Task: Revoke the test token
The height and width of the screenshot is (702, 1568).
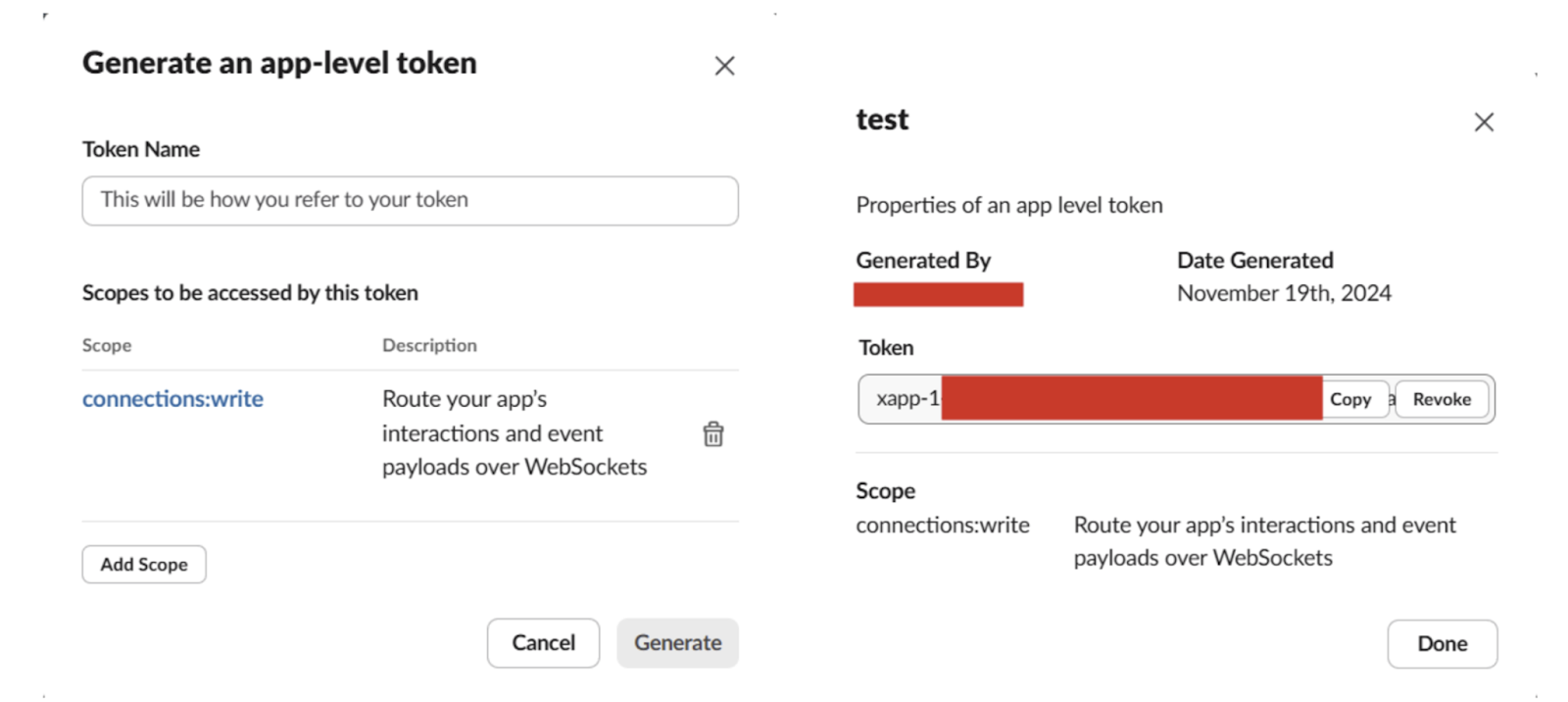Action: point(1442,399)
